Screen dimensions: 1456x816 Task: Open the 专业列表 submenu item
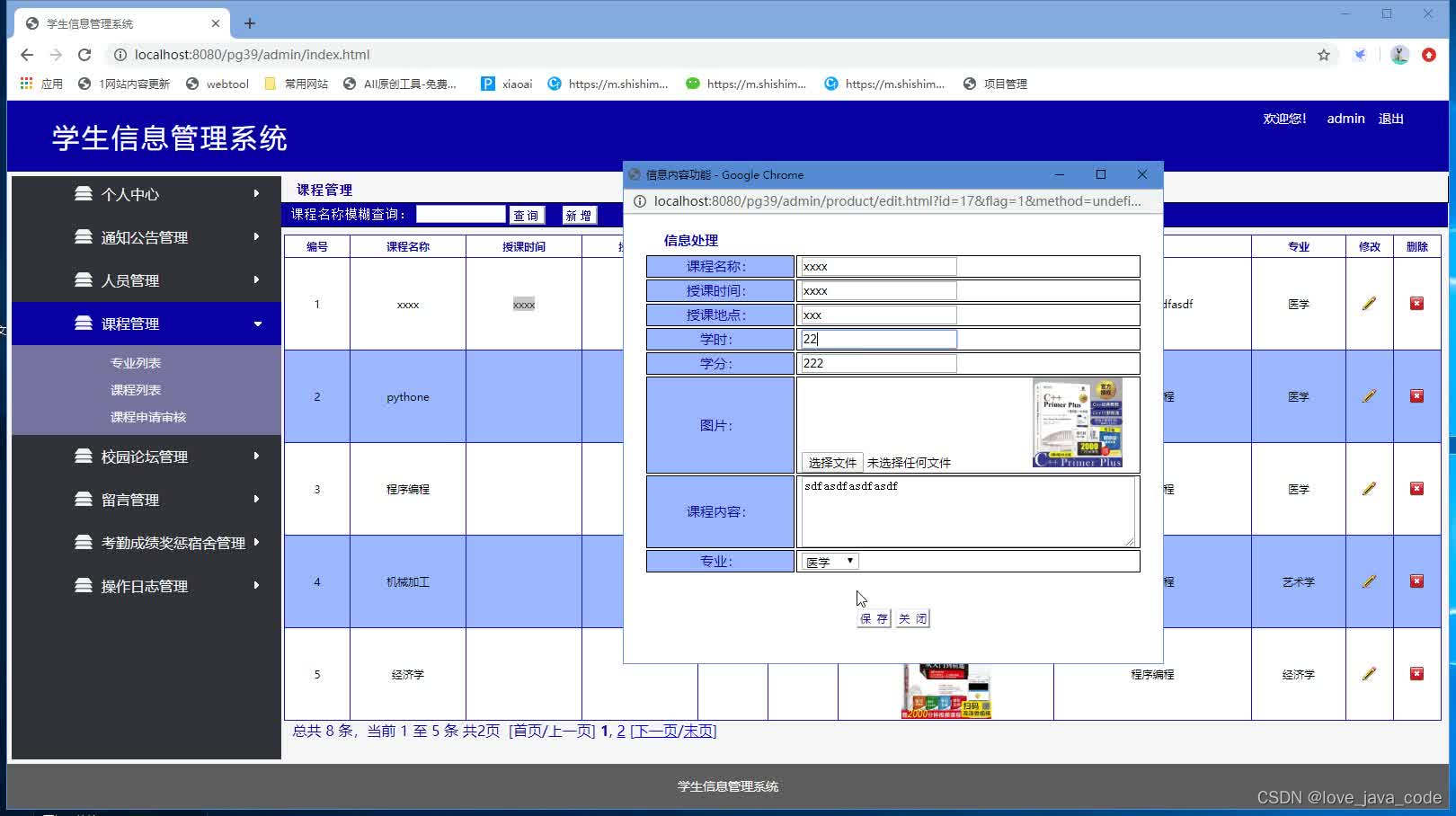[136, 362]
